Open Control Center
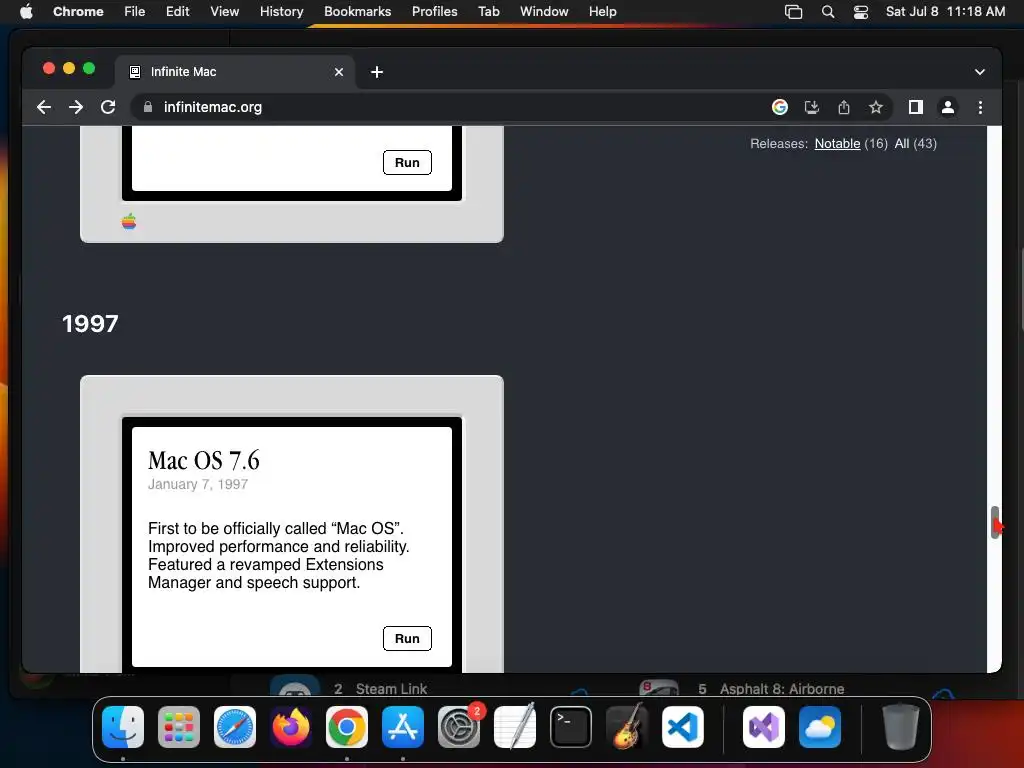Viewport: 1024px width, 768px height. pos(861,12)
